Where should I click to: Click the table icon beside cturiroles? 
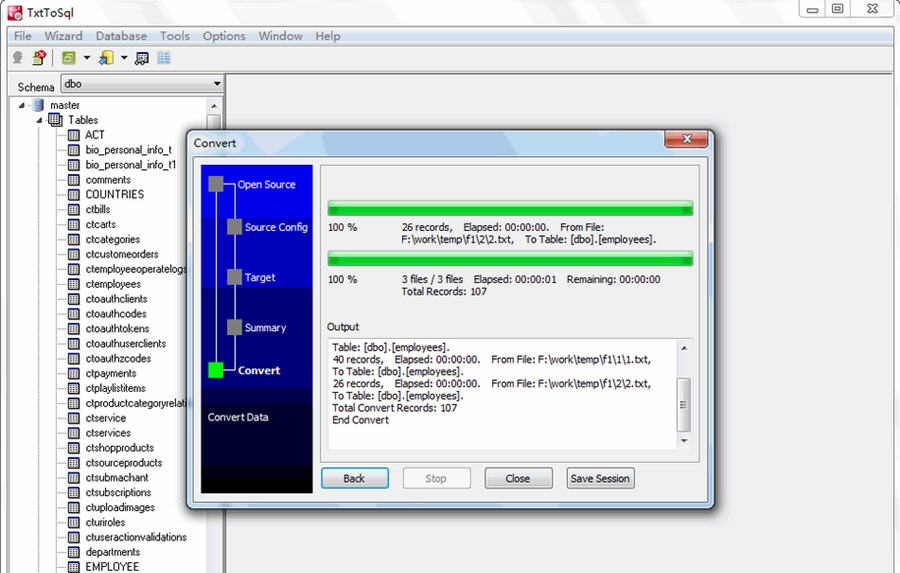point(73,522)
